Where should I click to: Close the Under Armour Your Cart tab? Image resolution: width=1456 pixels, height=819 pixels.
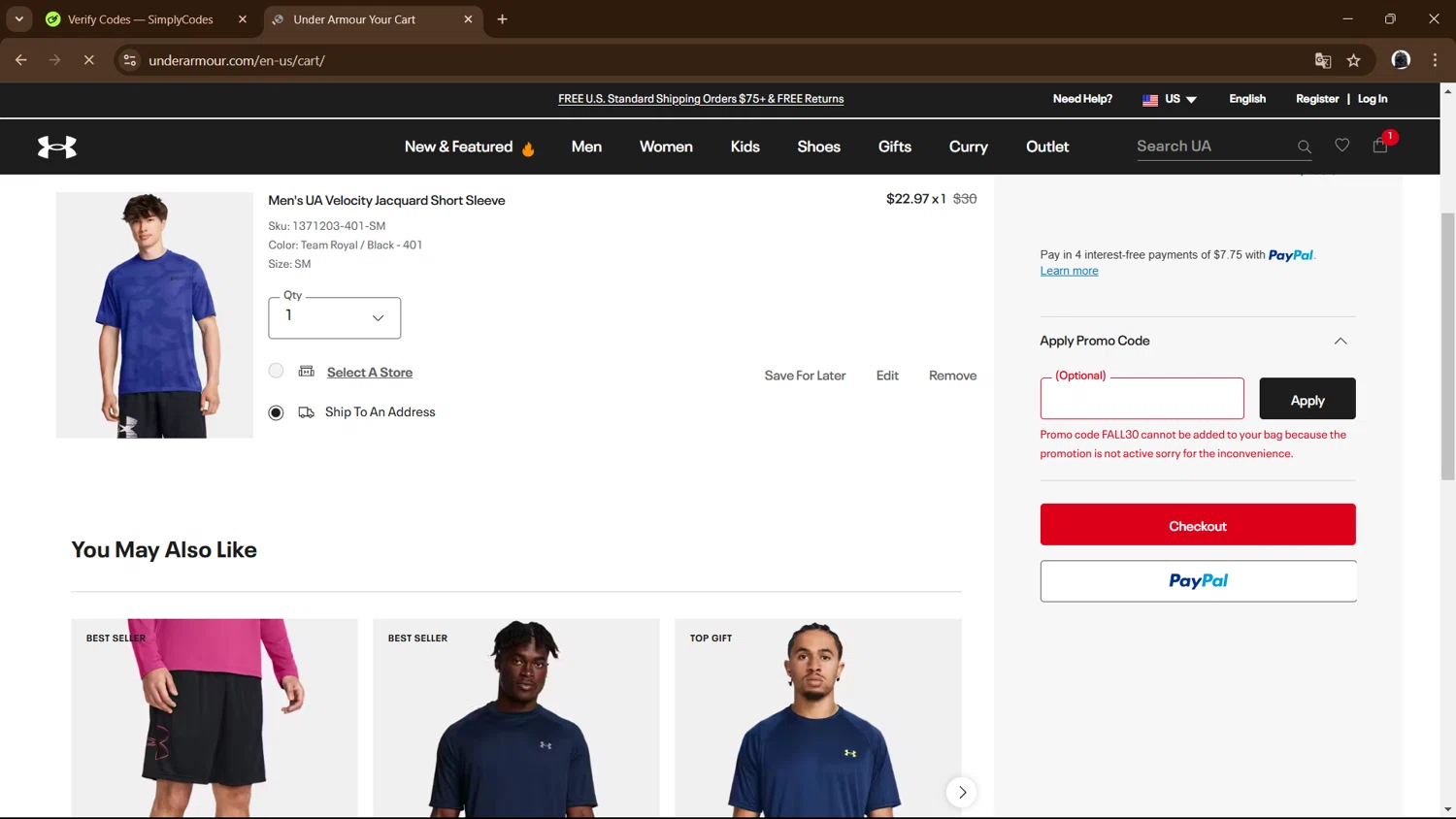click(468, 19)
